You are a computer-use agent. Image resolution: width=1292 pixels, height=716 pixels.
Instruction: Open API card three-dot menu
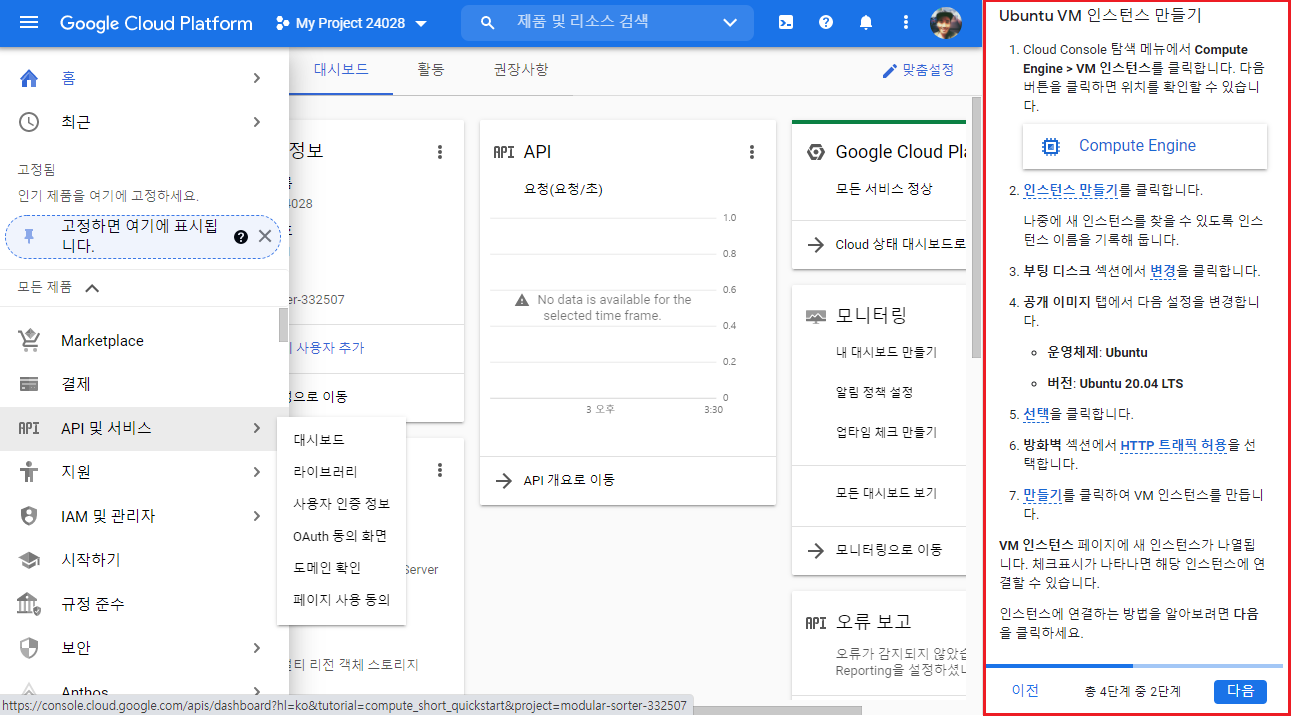point(752,152)
